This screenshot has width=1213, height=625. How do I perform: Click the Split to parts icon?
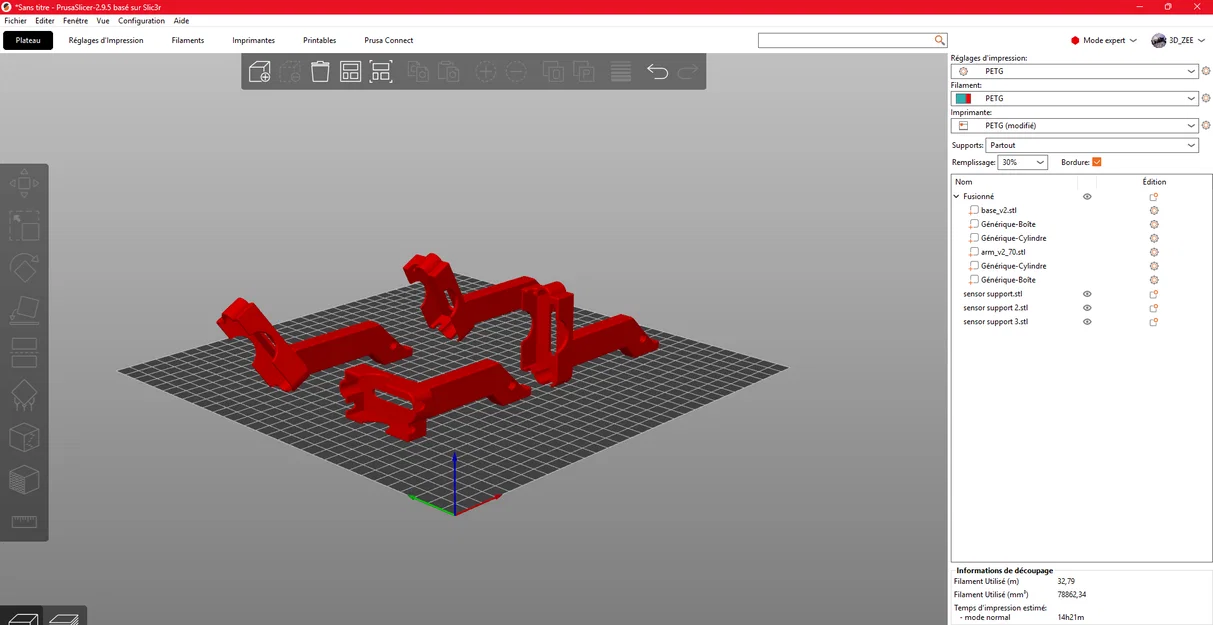[584, 71]
